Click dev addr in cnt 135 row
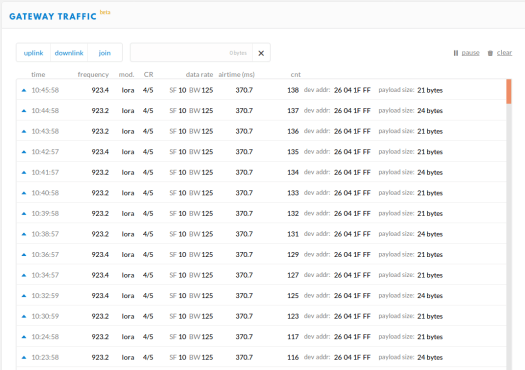Viewport: 525px width, 370px height. [337, 152]
